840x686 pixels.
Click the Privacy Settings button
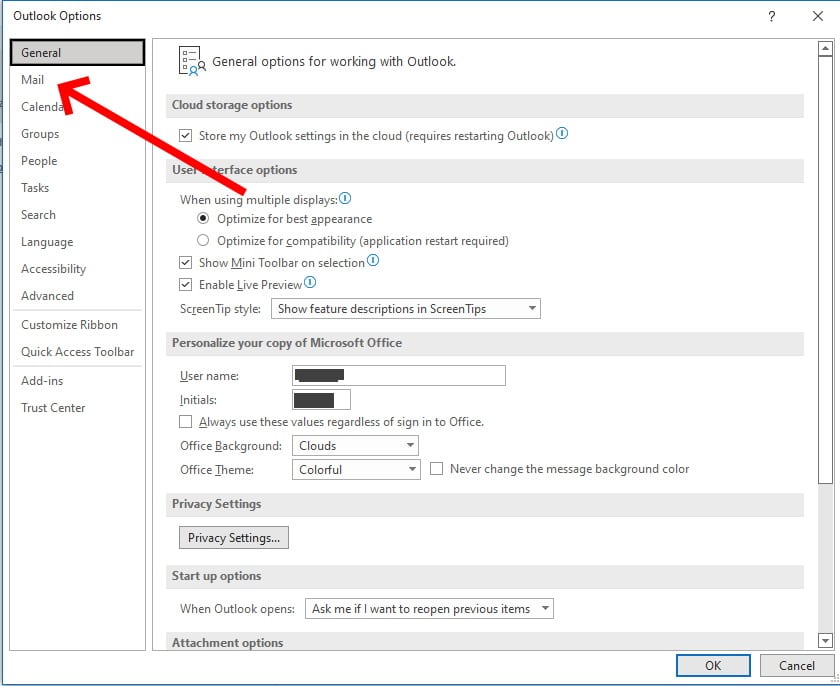234,538
